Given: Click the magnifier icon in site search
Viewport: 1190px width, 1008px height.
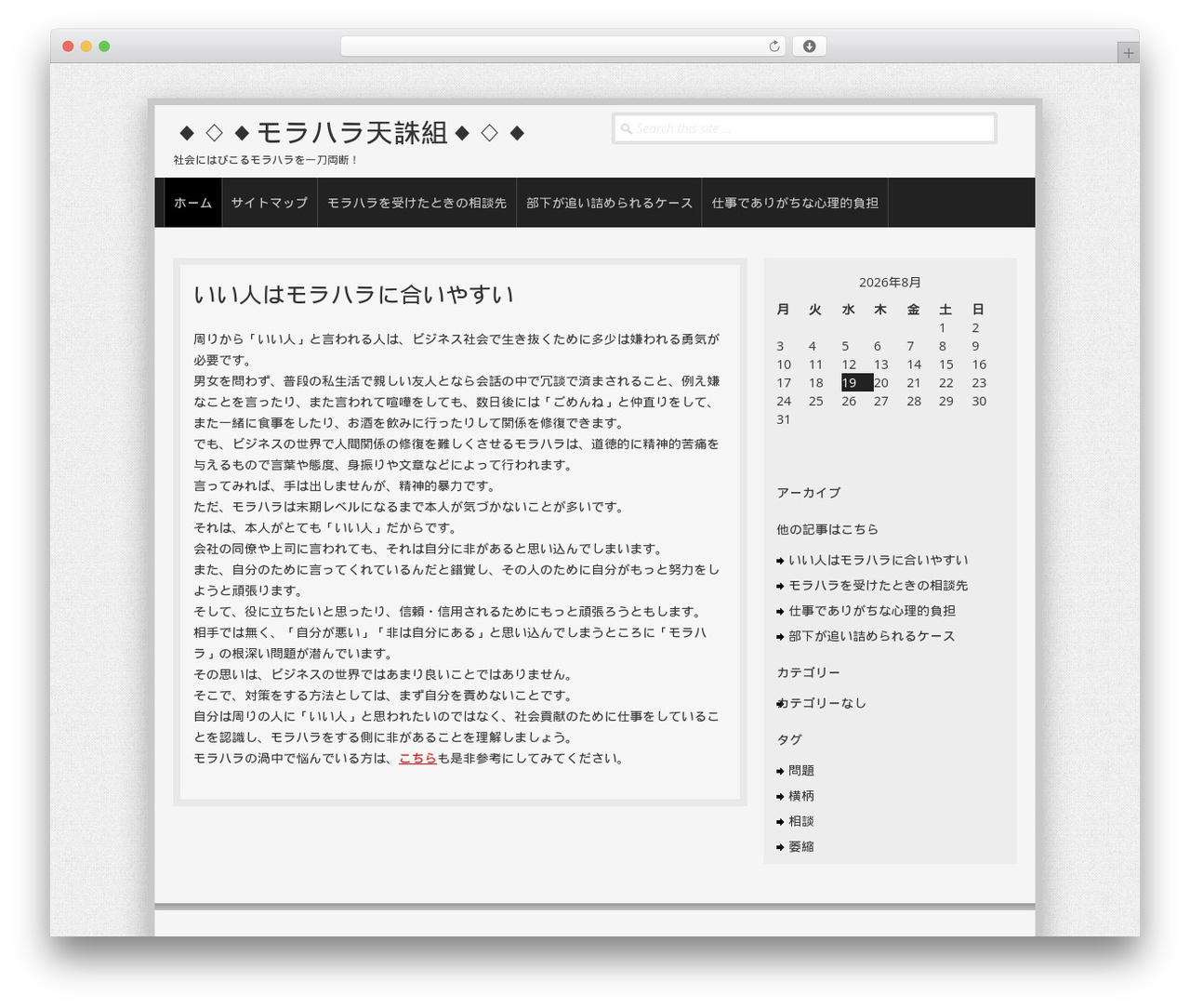Looking at the screenshot, I should [x=626, y=129].
